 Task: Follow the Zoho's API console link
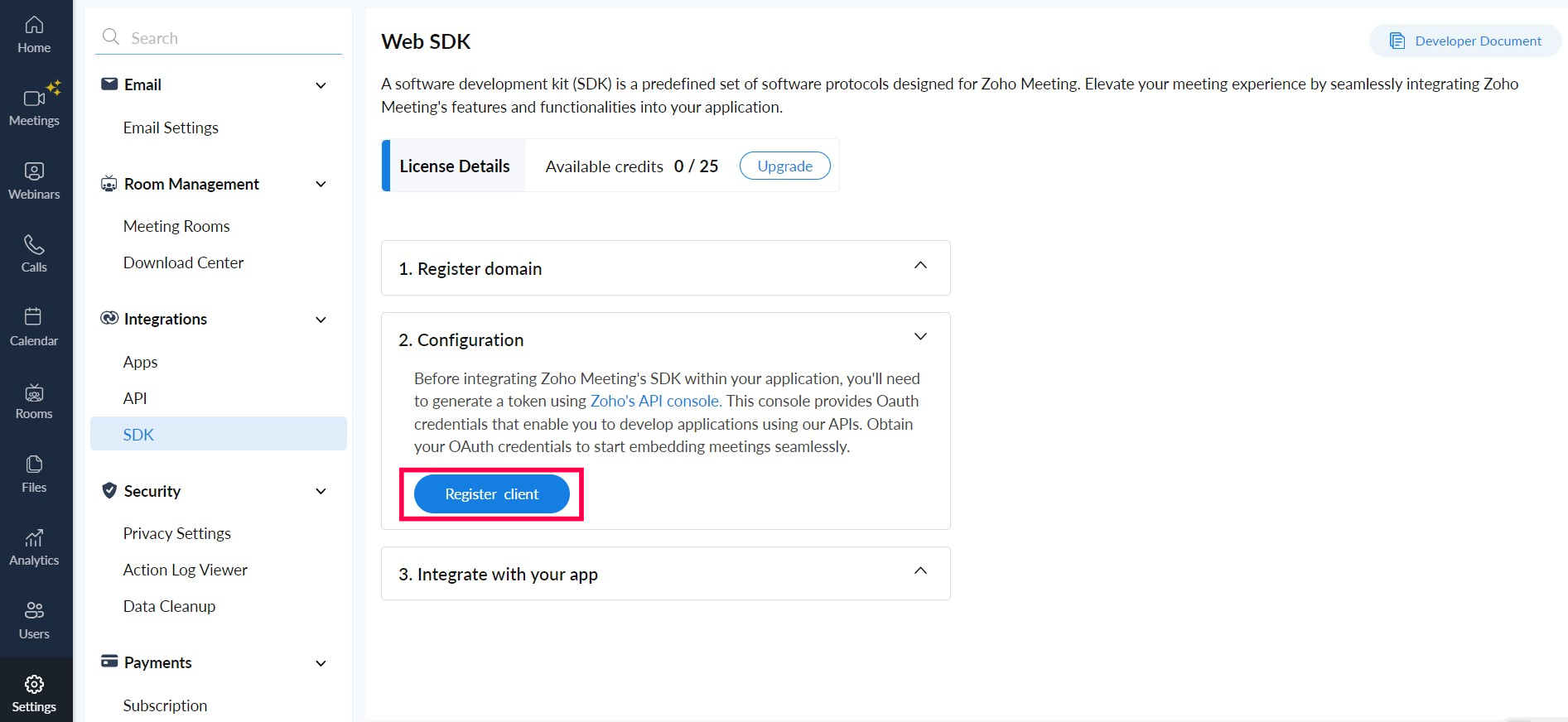(655, 401)
